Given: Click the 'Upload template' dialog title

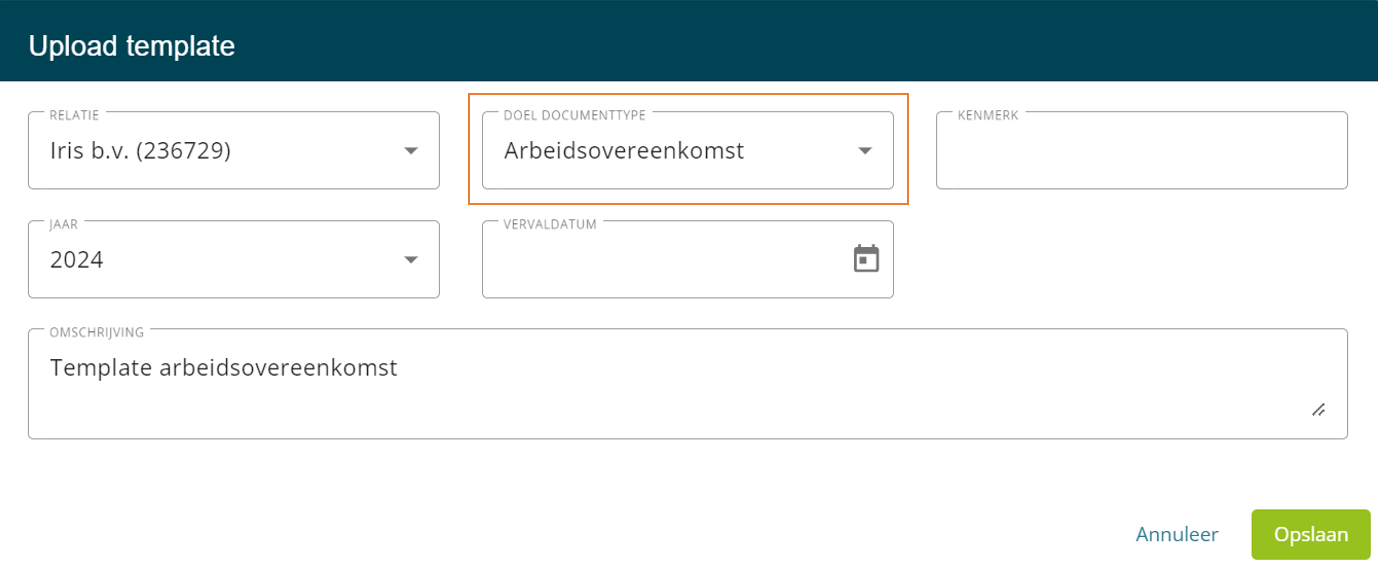Looking at the screenshot, I should pos(131,46).
